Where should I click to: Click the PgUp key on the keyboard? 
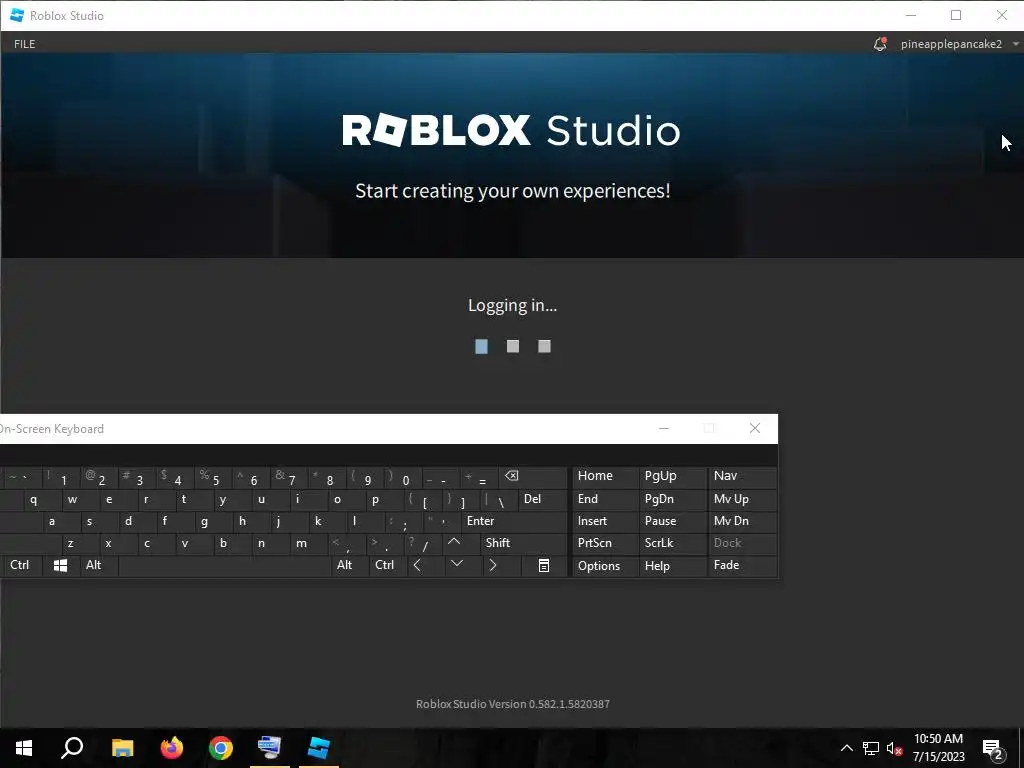click(x=673, y=476)
